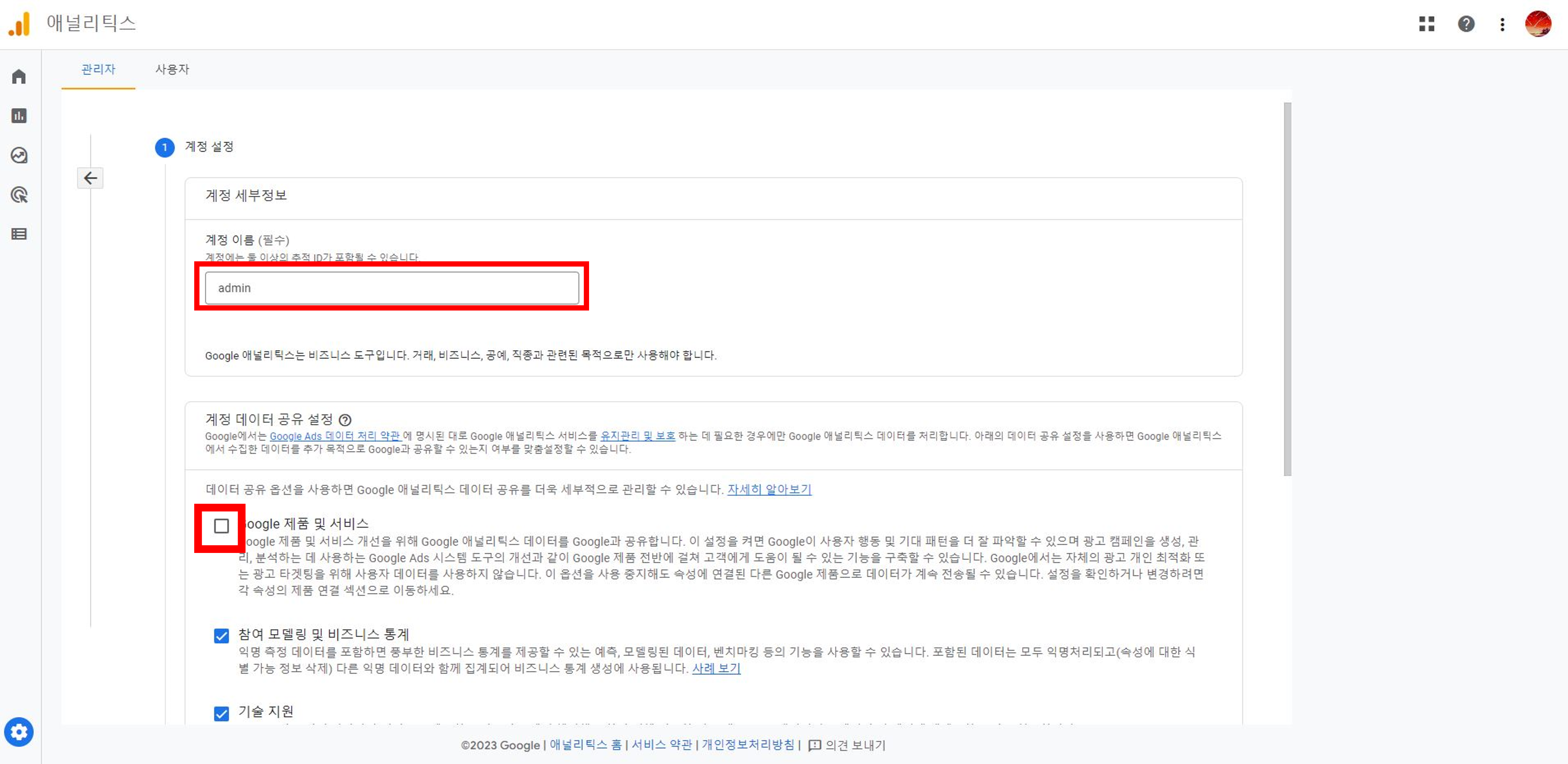Open the Google apps grid icon
The image size is (1568, 764).
click(1427, 24)
